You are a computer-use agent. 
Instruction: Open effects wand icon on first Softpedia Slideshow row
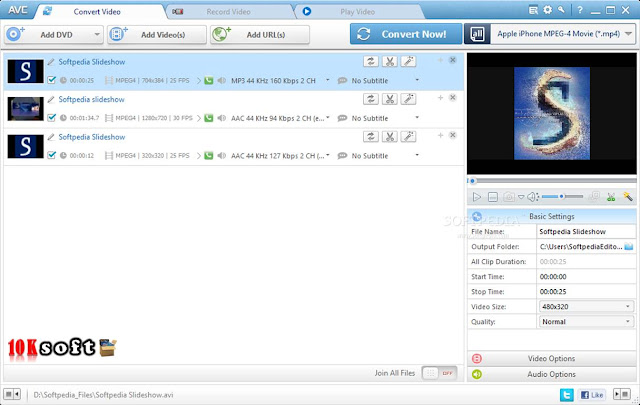408,62
